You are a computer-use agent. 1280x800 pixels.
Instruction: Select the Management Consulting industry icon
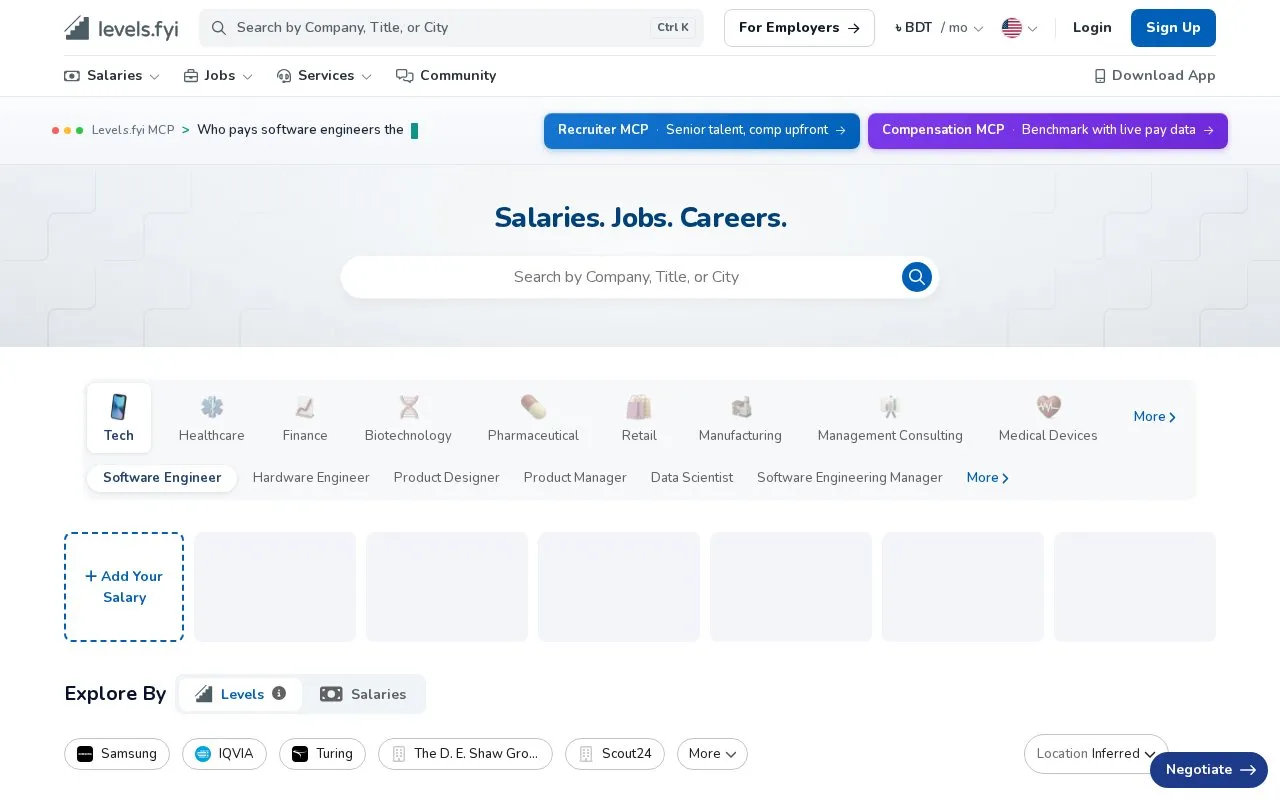pyautogui.click(x=890, y=418)
